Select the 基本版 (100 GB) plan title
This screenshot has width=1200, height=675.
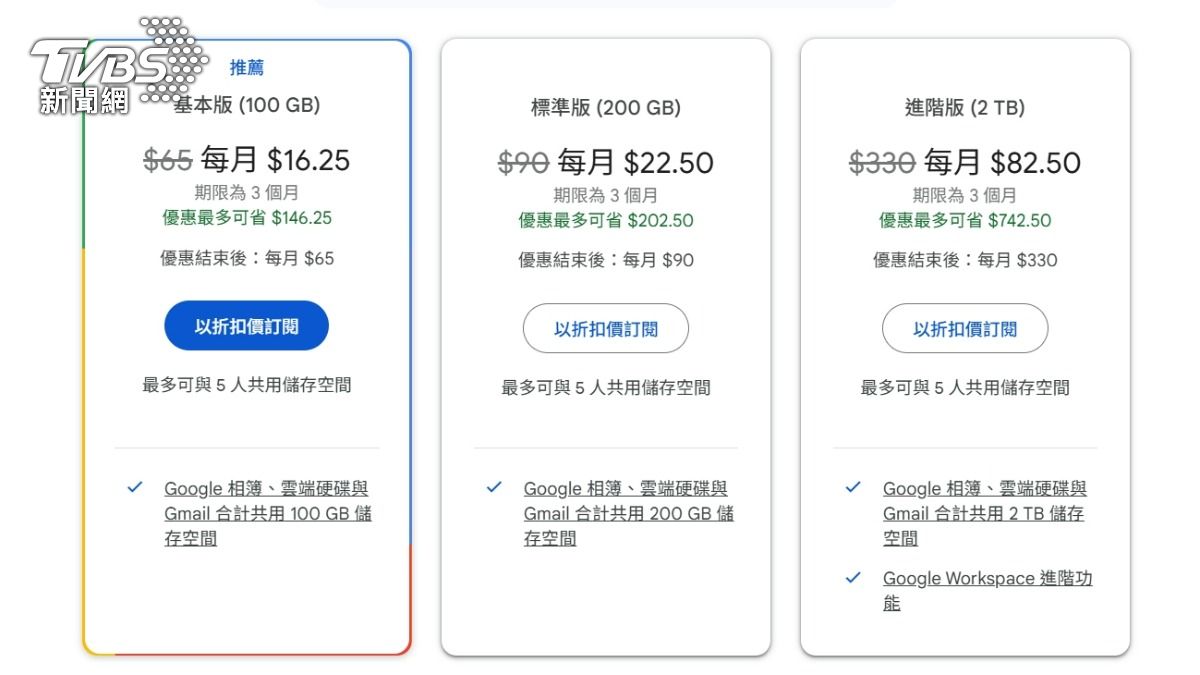[247, 106]
